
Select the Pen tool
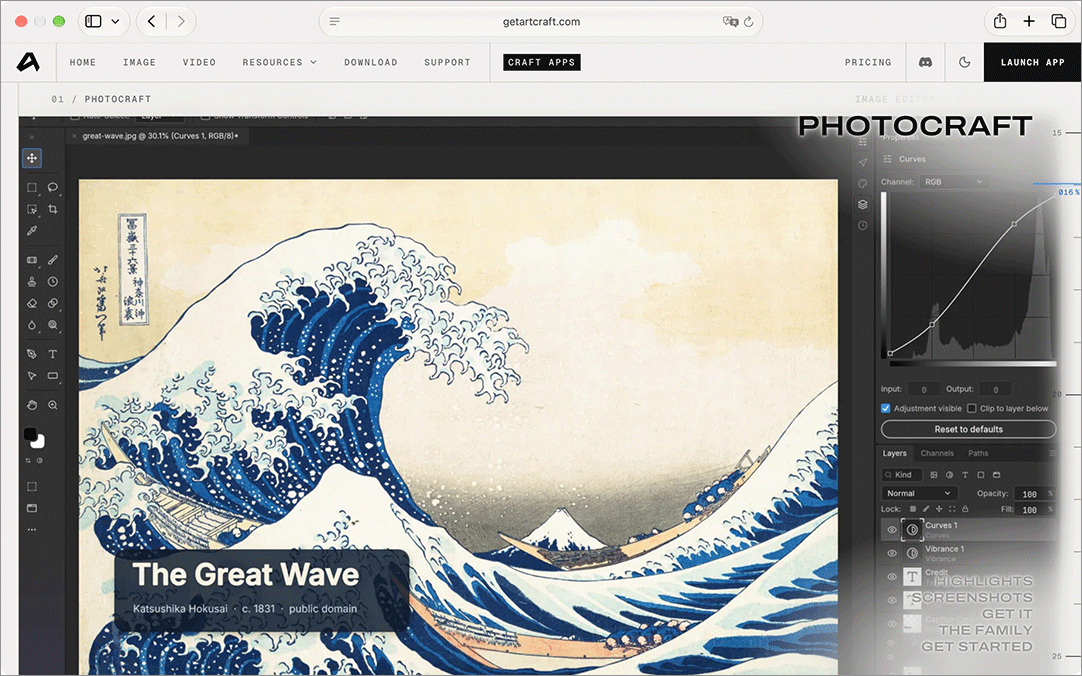coord(32,354)
